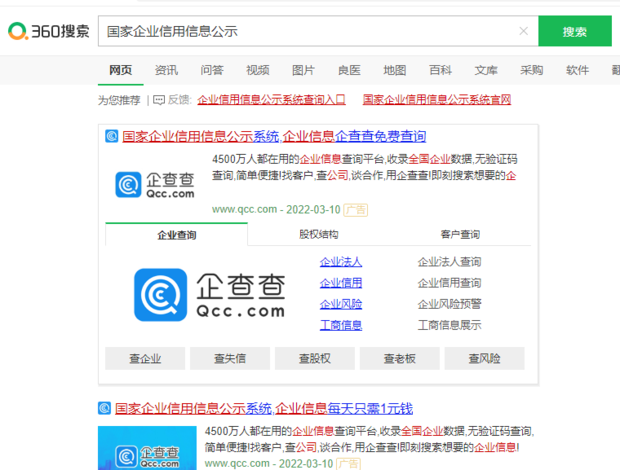Click the 企业法人查询 text
620x470 pixels.
click(x=450, y=262)
